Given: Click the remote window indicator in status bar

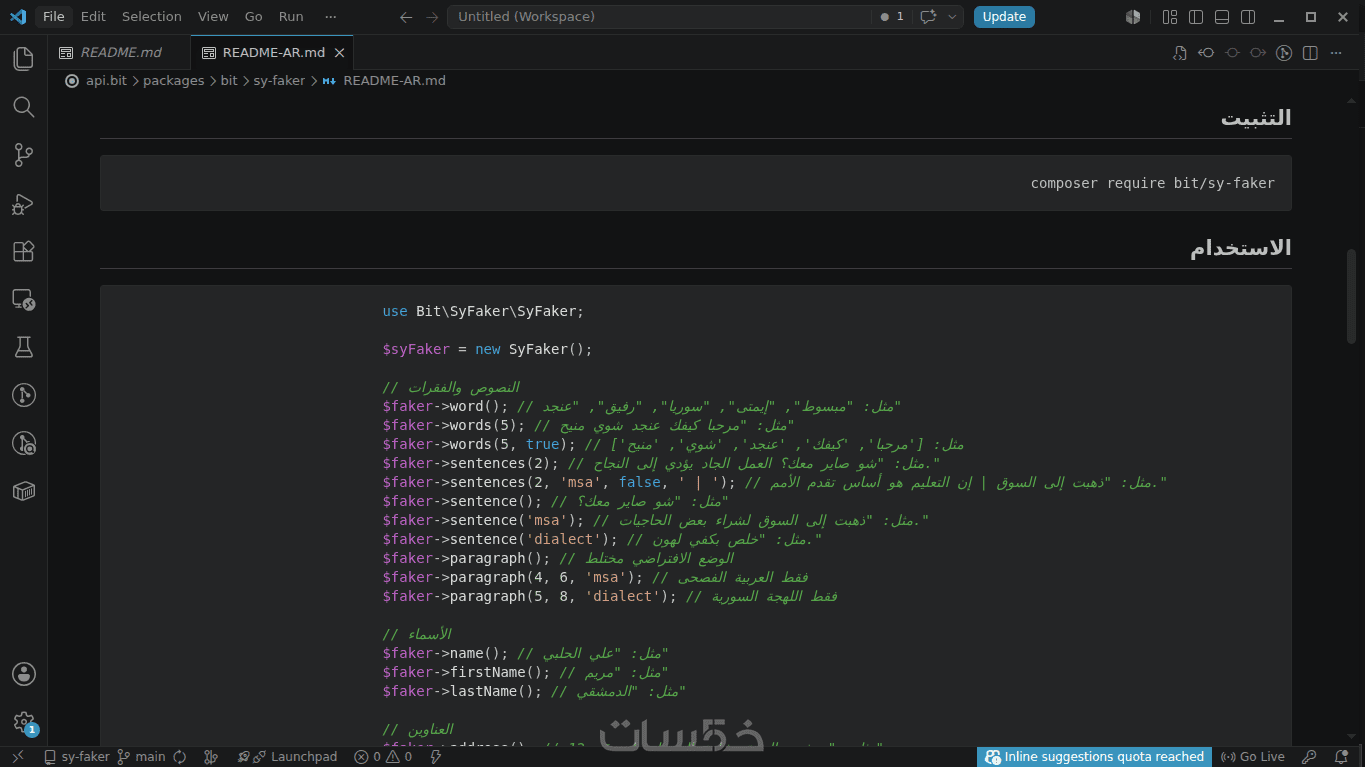Looking at the screenshot, I should pos(17,757).
